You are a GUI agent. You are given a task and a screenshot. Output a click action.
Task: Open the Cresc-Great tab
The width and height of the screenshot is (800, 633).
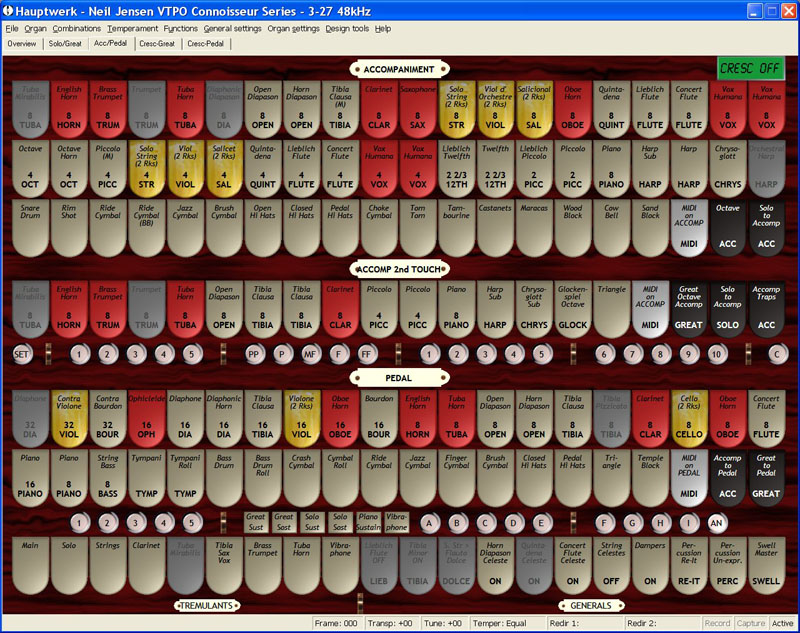[x=157, y=44]
